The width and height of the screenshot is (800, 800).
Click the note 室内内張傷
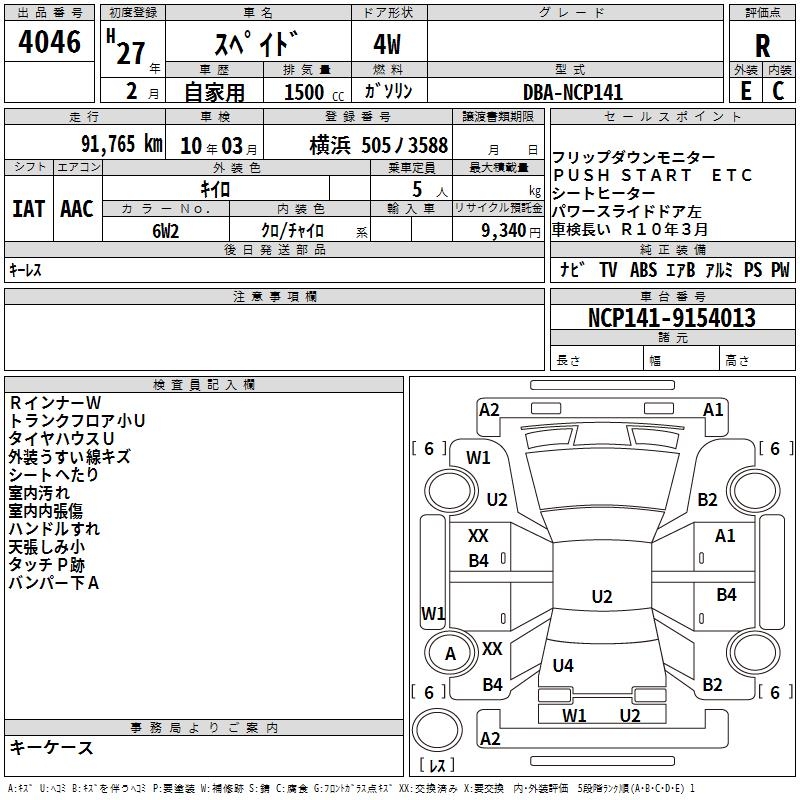(46, 511)
